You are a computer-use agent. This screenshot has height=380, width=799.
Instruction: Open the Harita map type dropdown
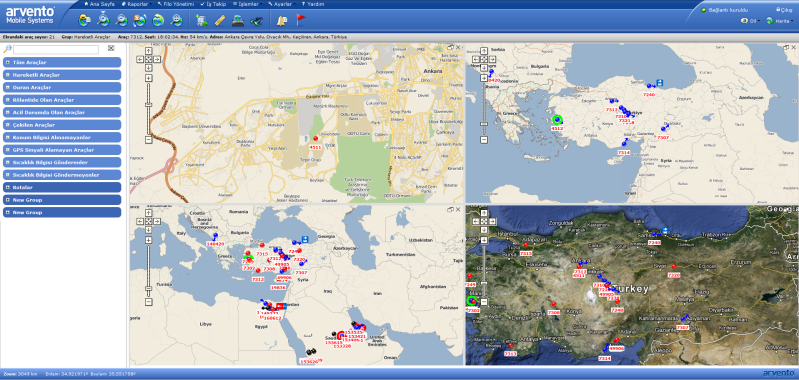(781, 21)
